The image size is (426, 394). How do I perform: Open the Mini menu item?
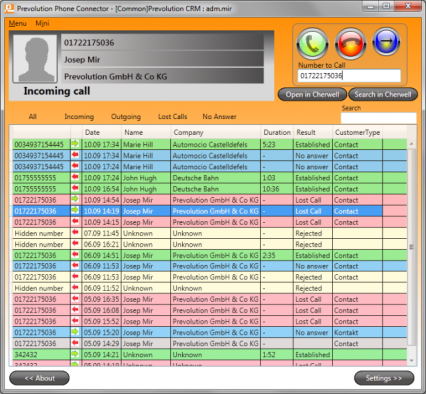pyautogui.click(x=42, y=23)
